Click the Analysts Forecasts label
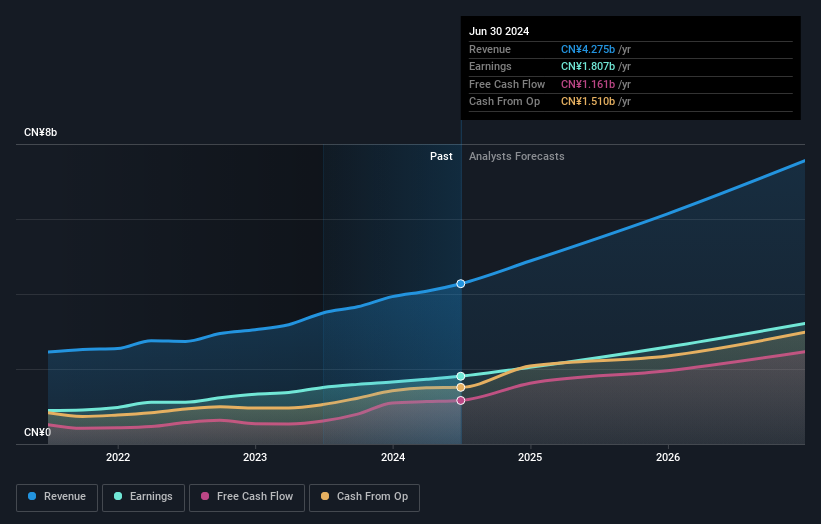821x524 pixels. coord(516,156)
